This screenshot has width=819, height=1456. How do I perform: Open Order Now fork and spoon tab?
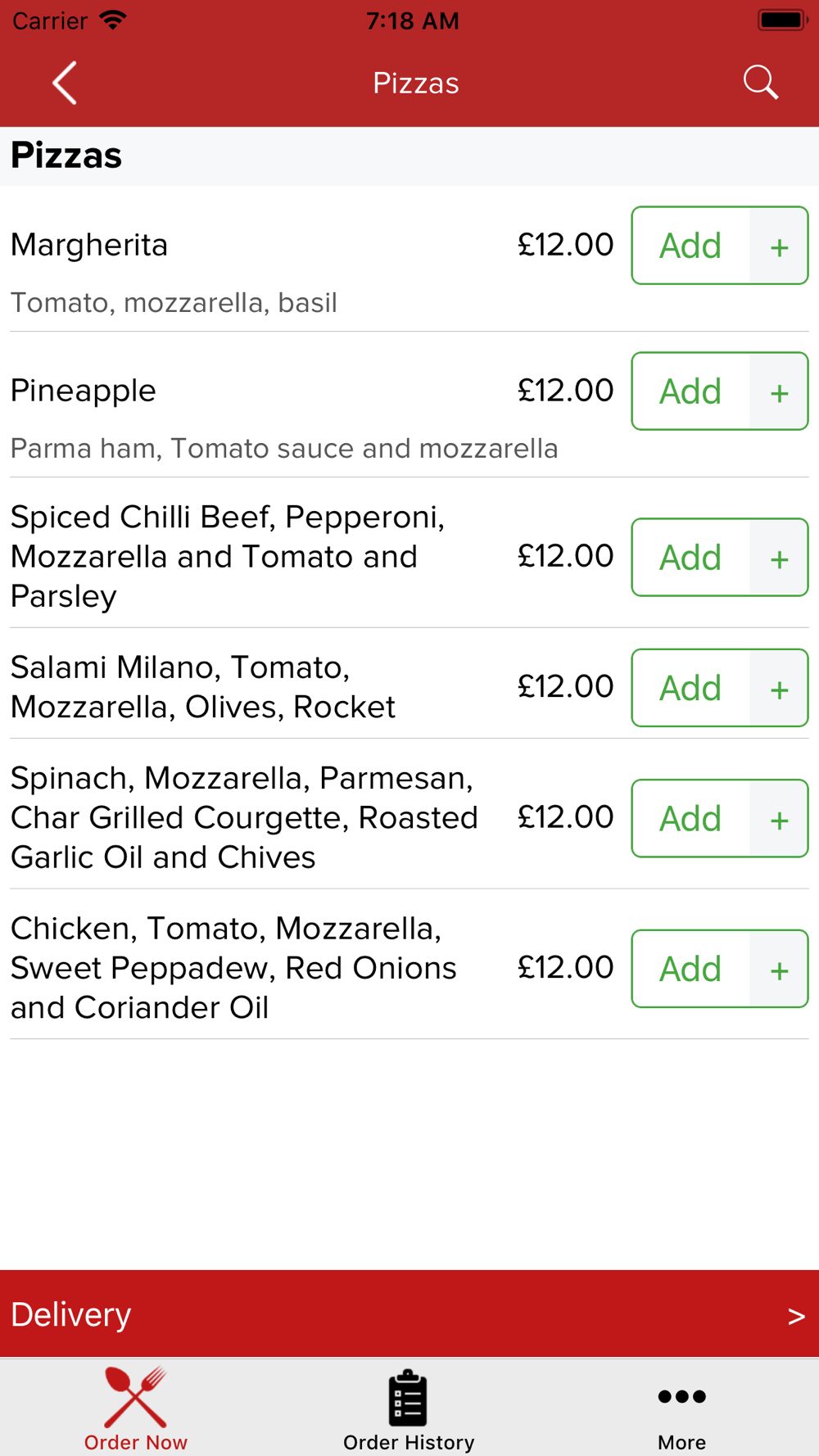tap(136, 1409)
